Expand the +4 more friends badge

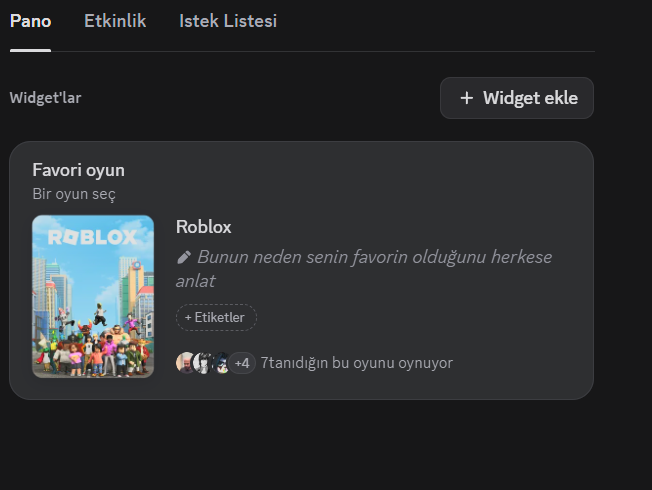tap(242, 362)
